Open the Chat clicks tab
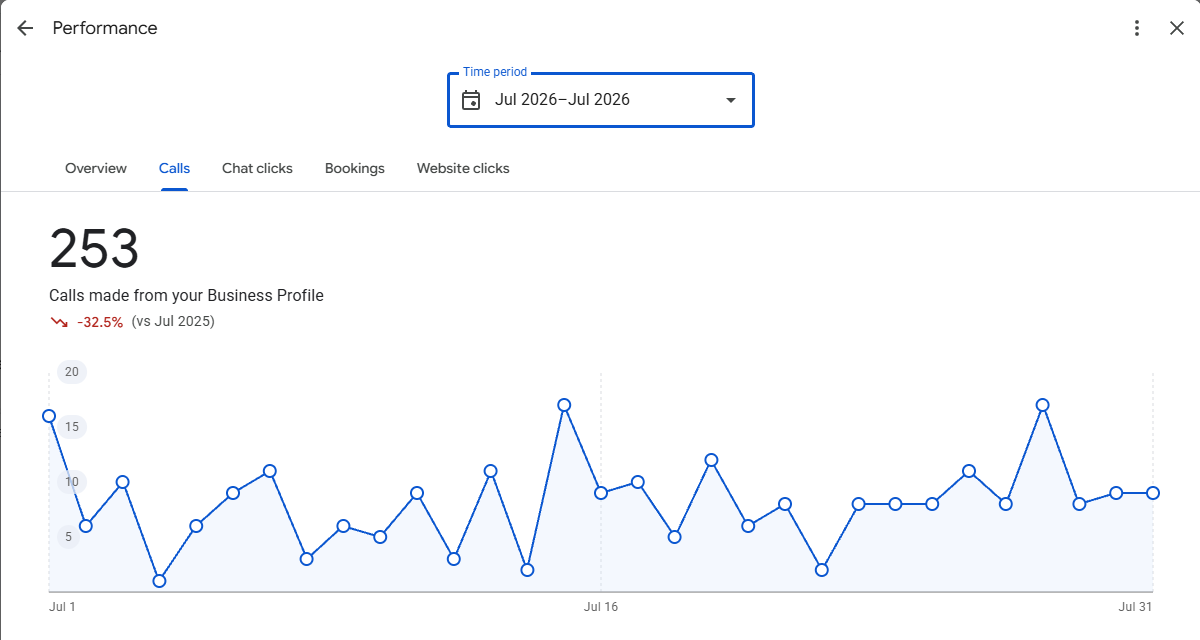The image size is (1200, 640). point(257,168)
